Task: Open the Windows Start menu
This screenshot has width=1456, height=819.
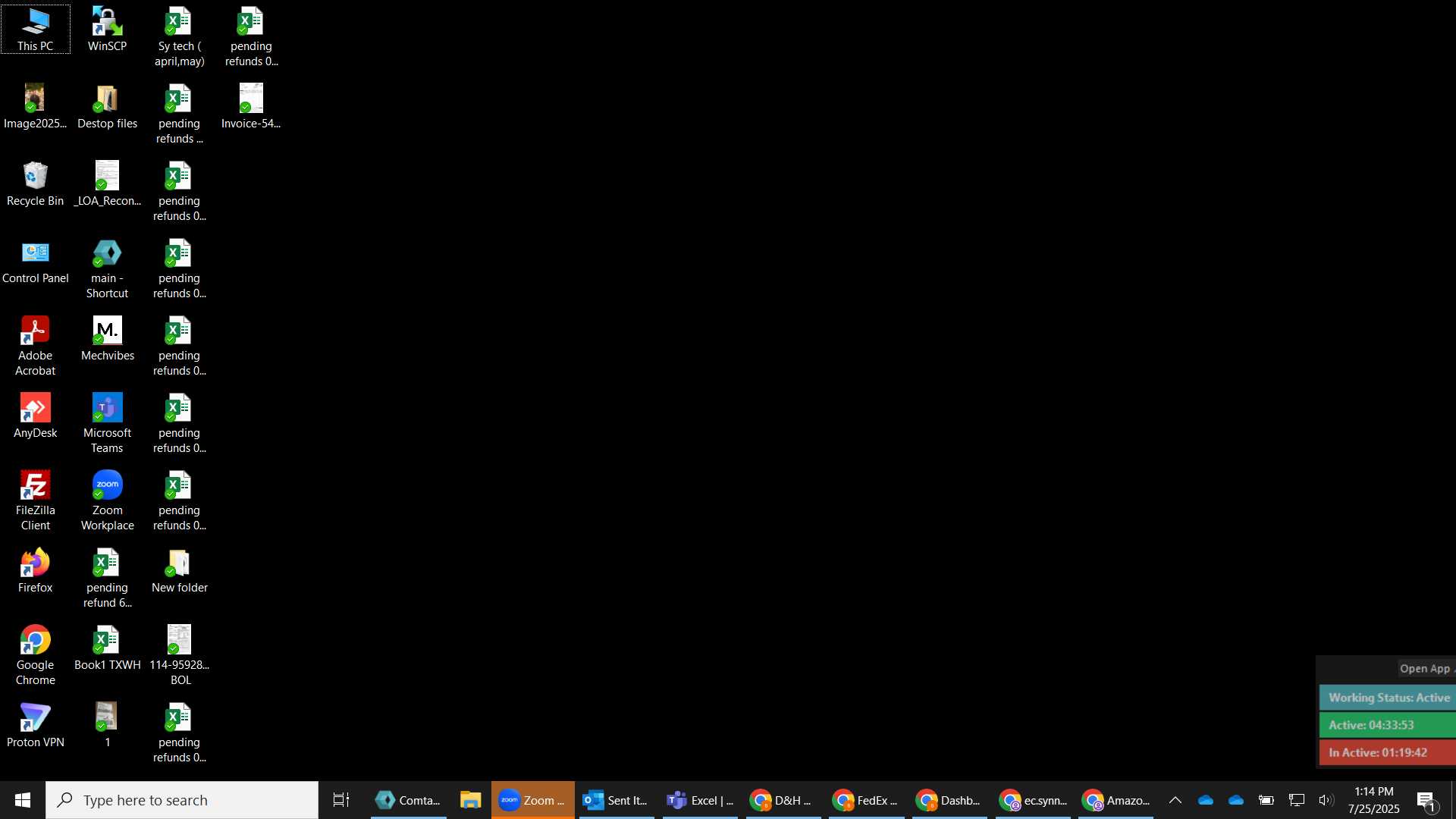Action: 23,800
